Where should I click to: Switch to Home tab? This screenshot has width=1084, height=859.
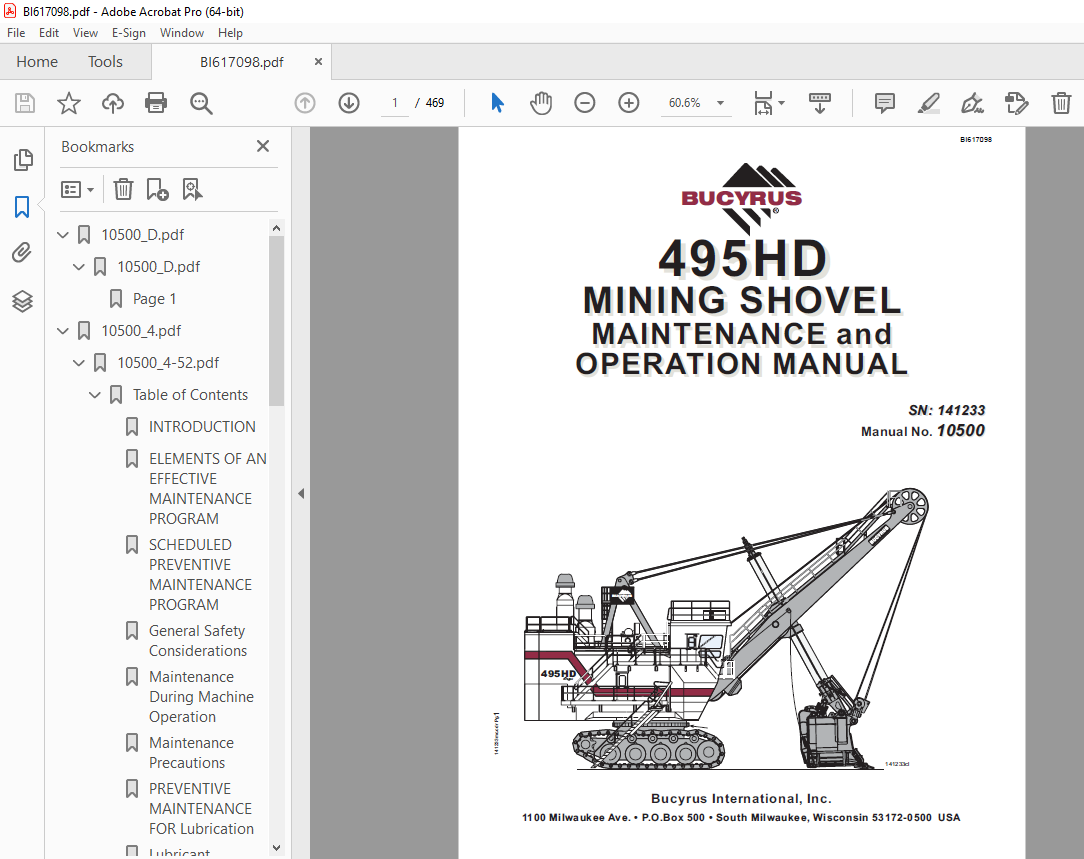tap(37, 62)
